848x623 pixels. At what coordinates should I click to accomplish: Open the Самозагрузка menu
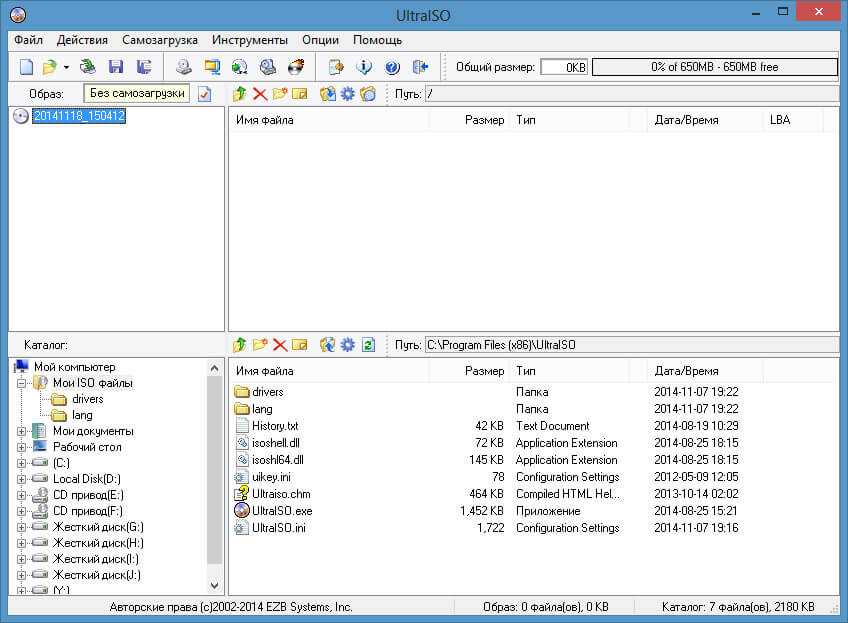click(160, 40)
